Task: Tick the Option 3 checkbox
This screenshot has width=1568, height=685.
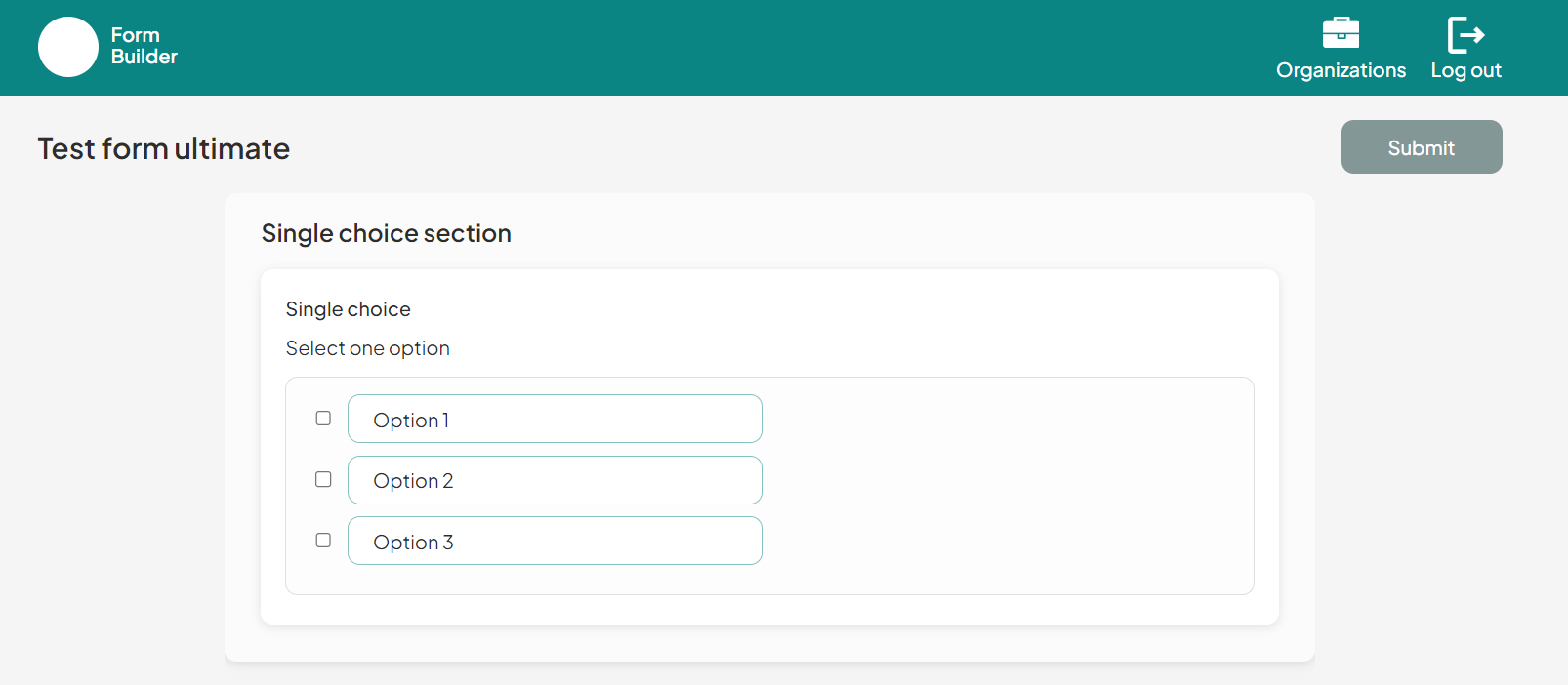Action: 323,540
